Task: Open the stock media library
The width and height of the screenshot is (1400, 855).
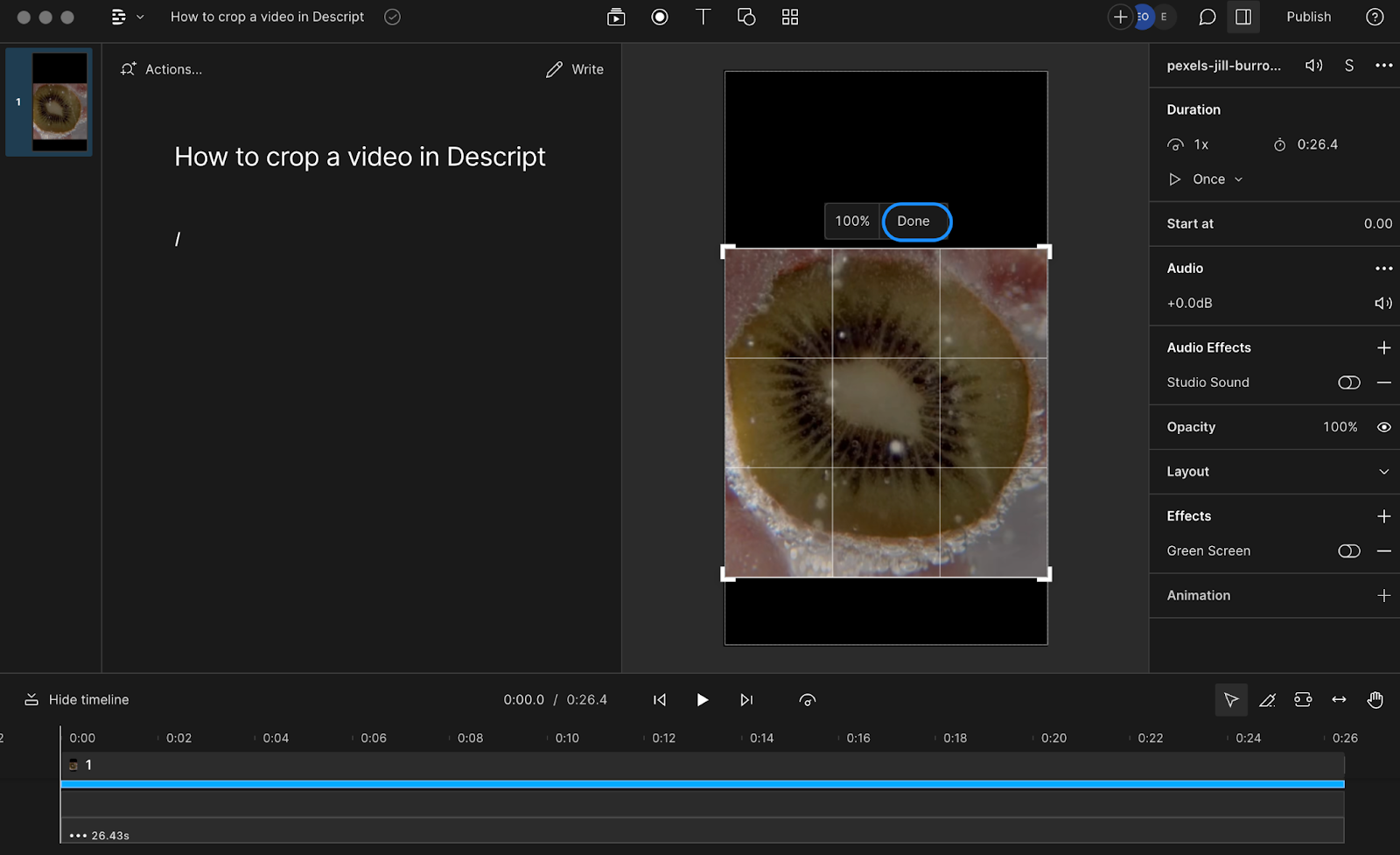Action: [616, 17]
